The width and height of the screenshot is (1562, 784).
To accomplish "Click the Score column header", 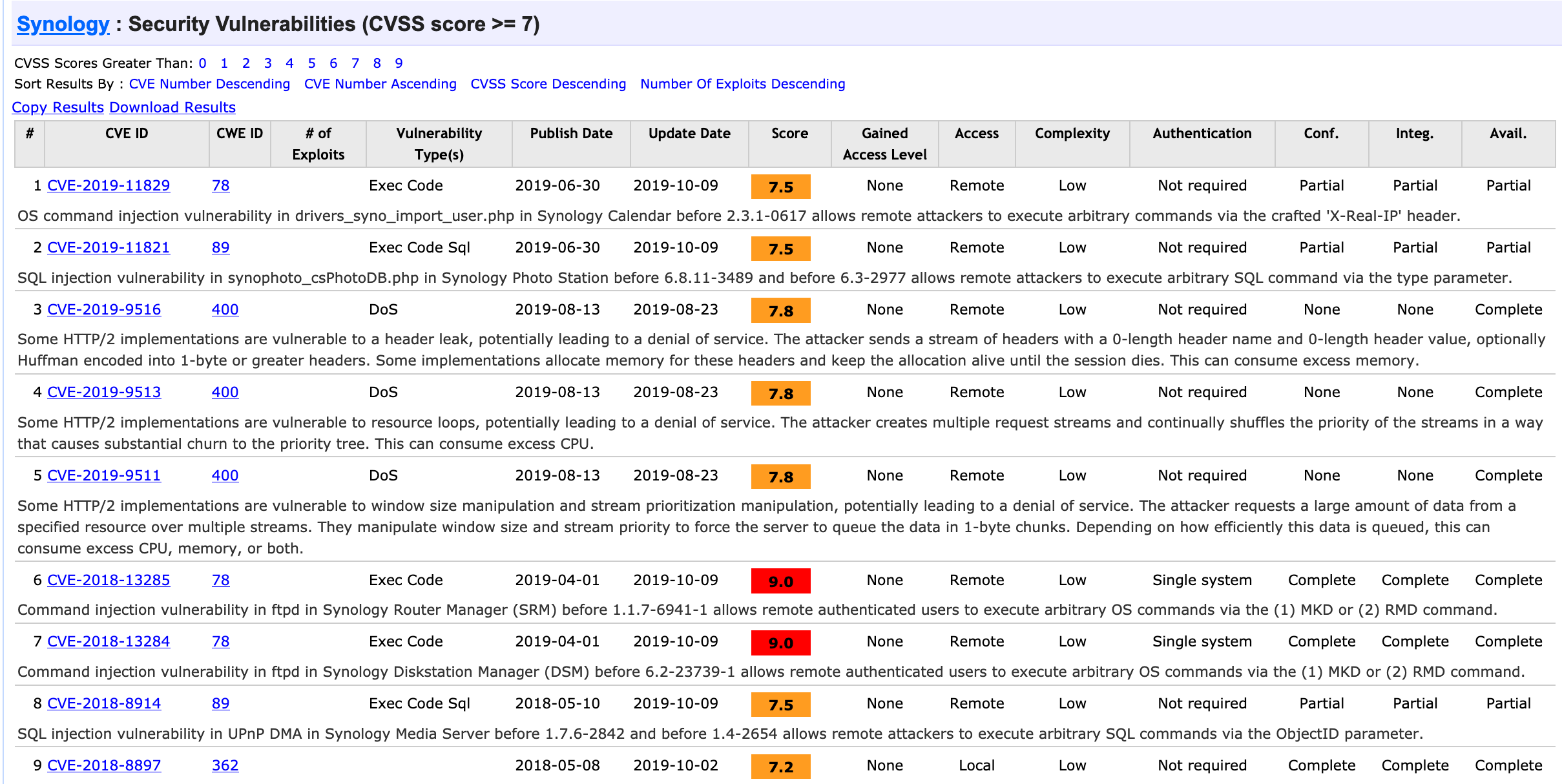I will (789, 134).
